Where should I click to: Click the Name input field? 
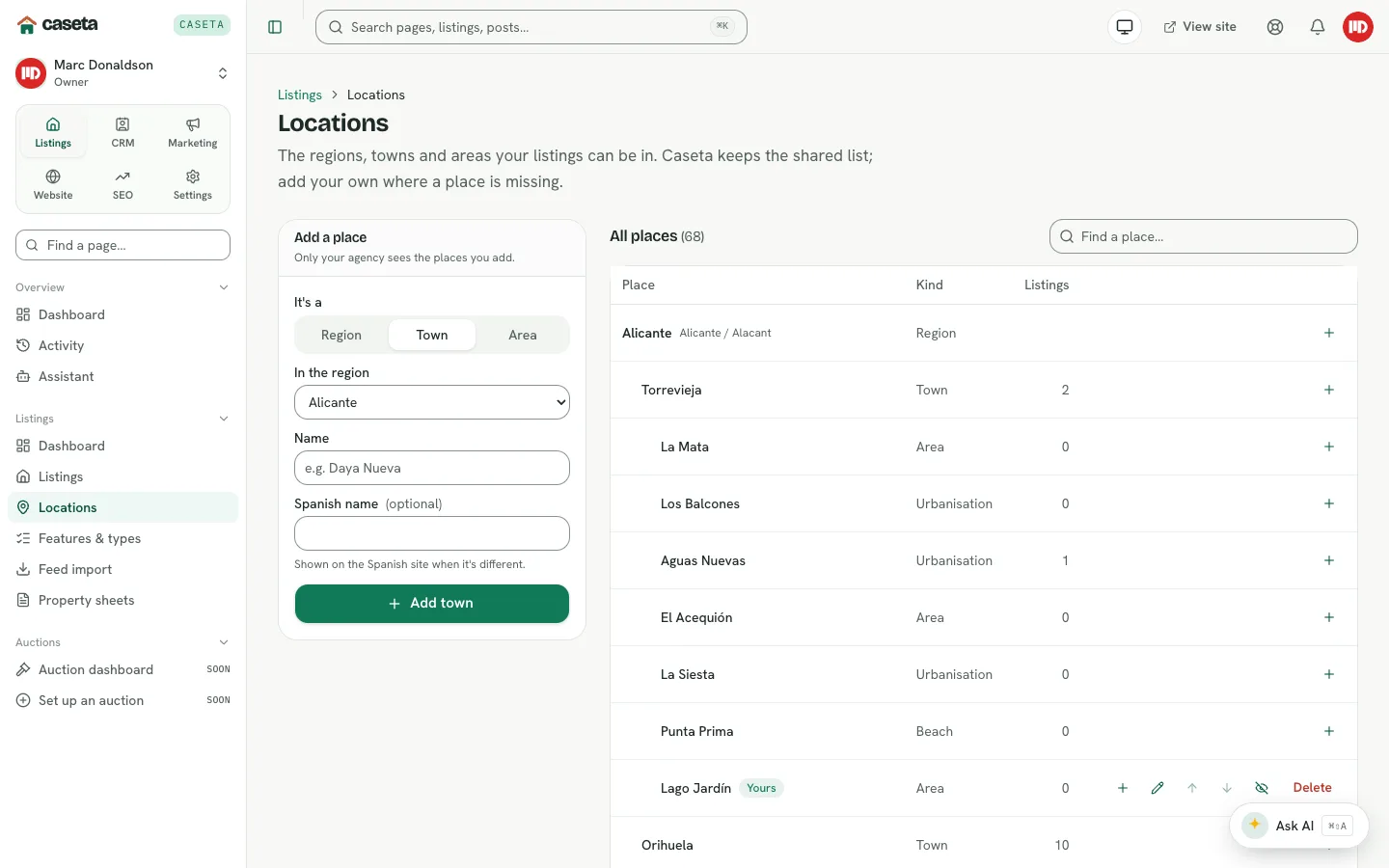(x=432, y=468)
